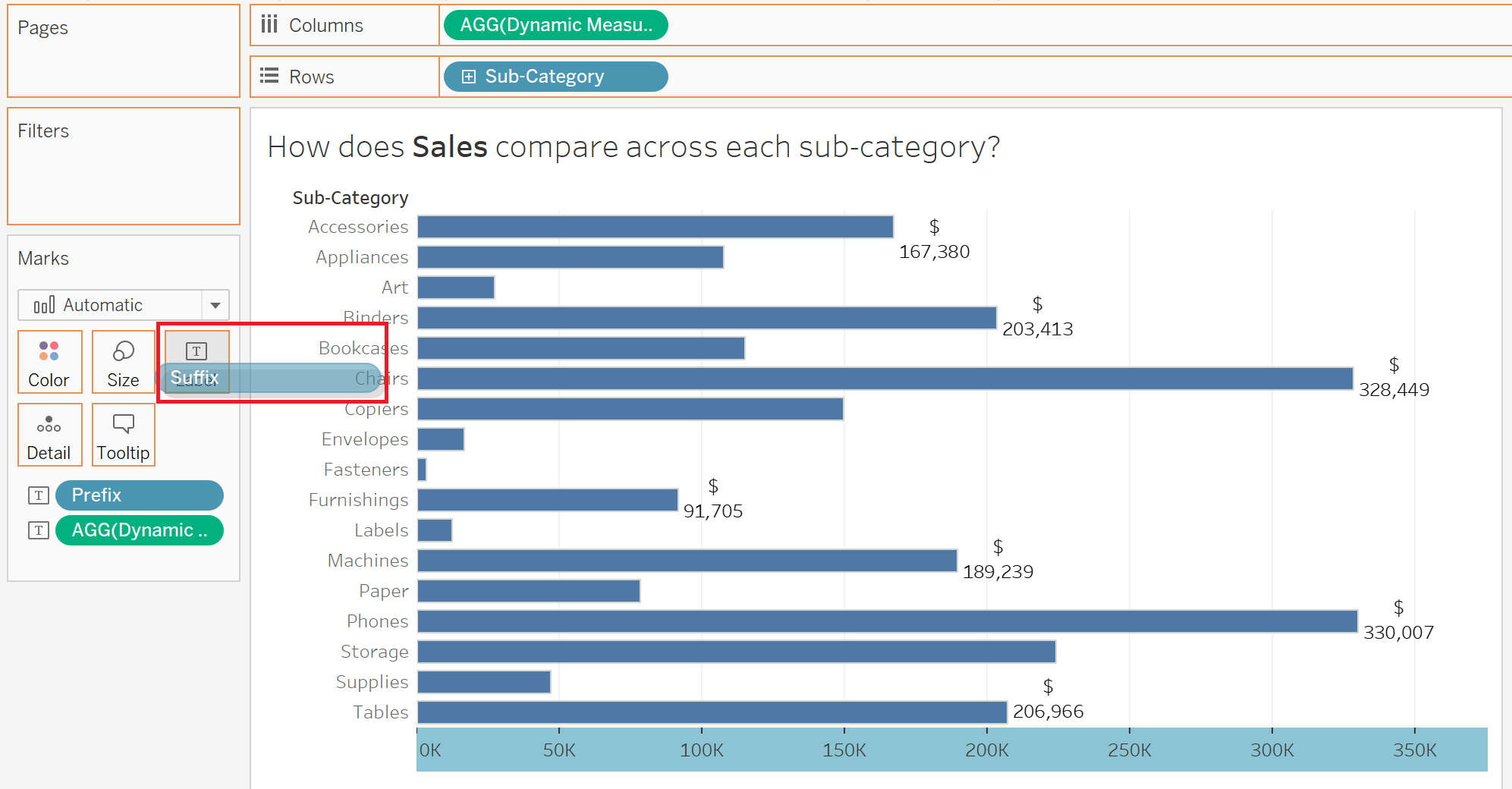The width and height of the screenshot is (1512, 789).
Task: Click the Label card text icon
Action: [x=196, y=351]
